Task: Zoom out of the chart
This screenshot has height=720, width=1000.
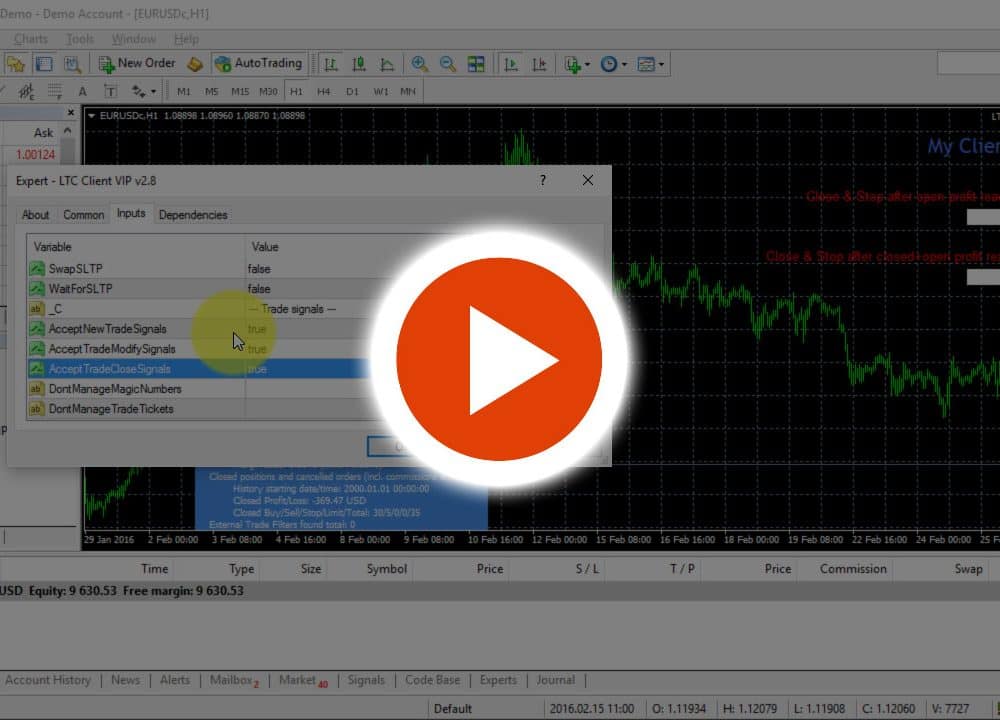Action: pos(448,64)
